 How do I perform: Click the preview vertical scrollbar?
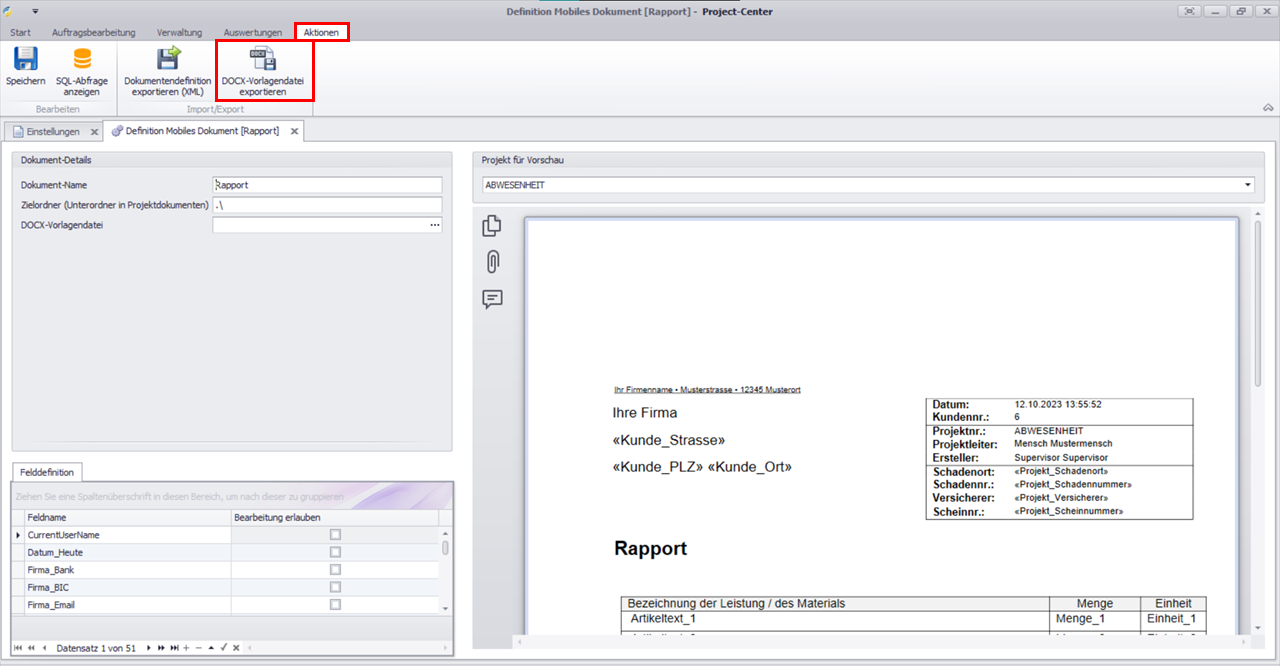tap(1258, 300)
